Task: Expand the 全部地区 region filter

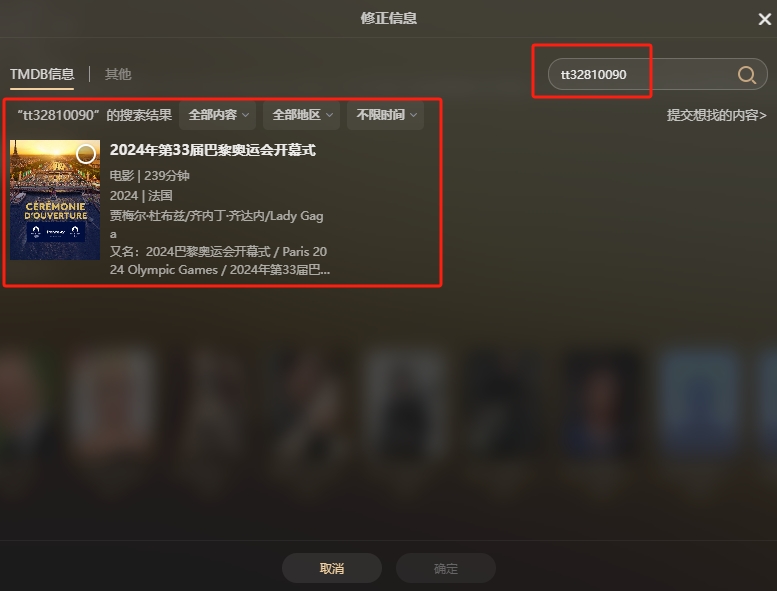Action: point(301,115)
